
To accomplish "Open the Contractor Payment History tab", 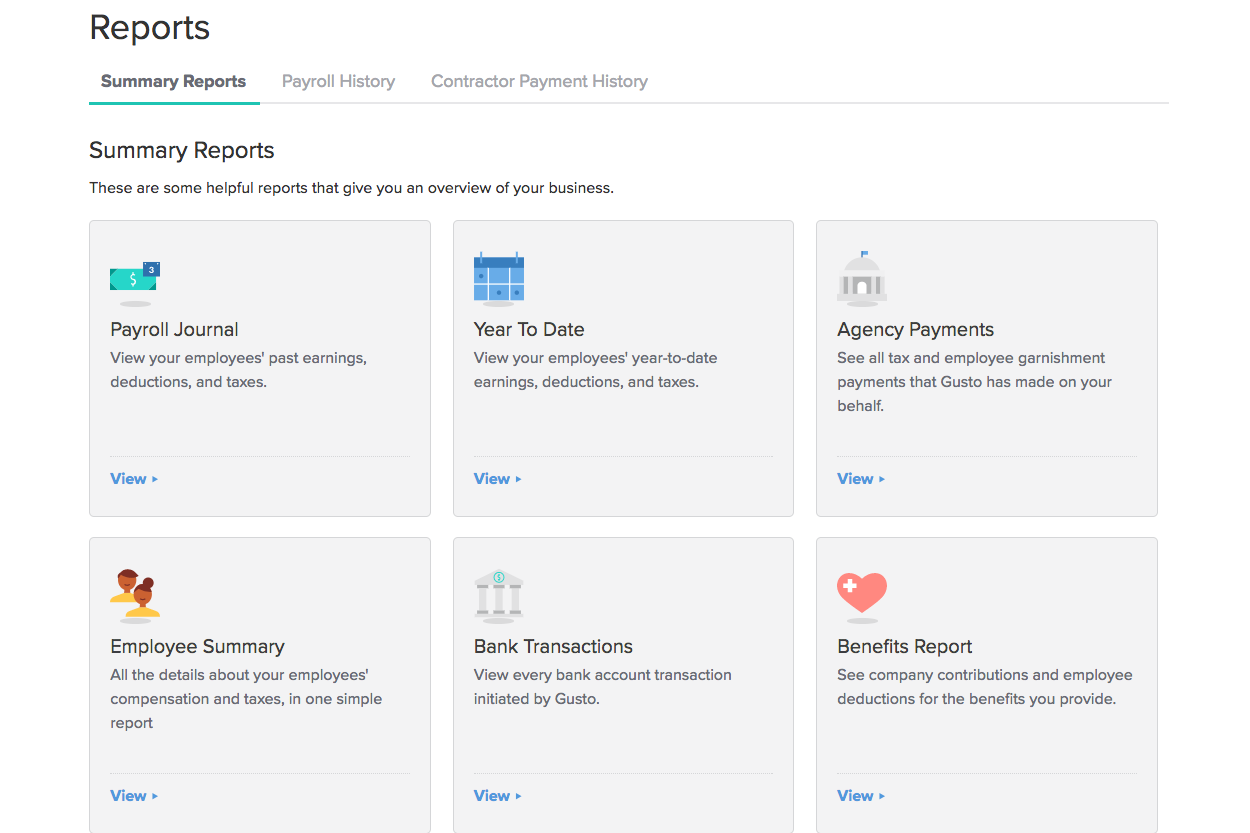I will 539,81.
